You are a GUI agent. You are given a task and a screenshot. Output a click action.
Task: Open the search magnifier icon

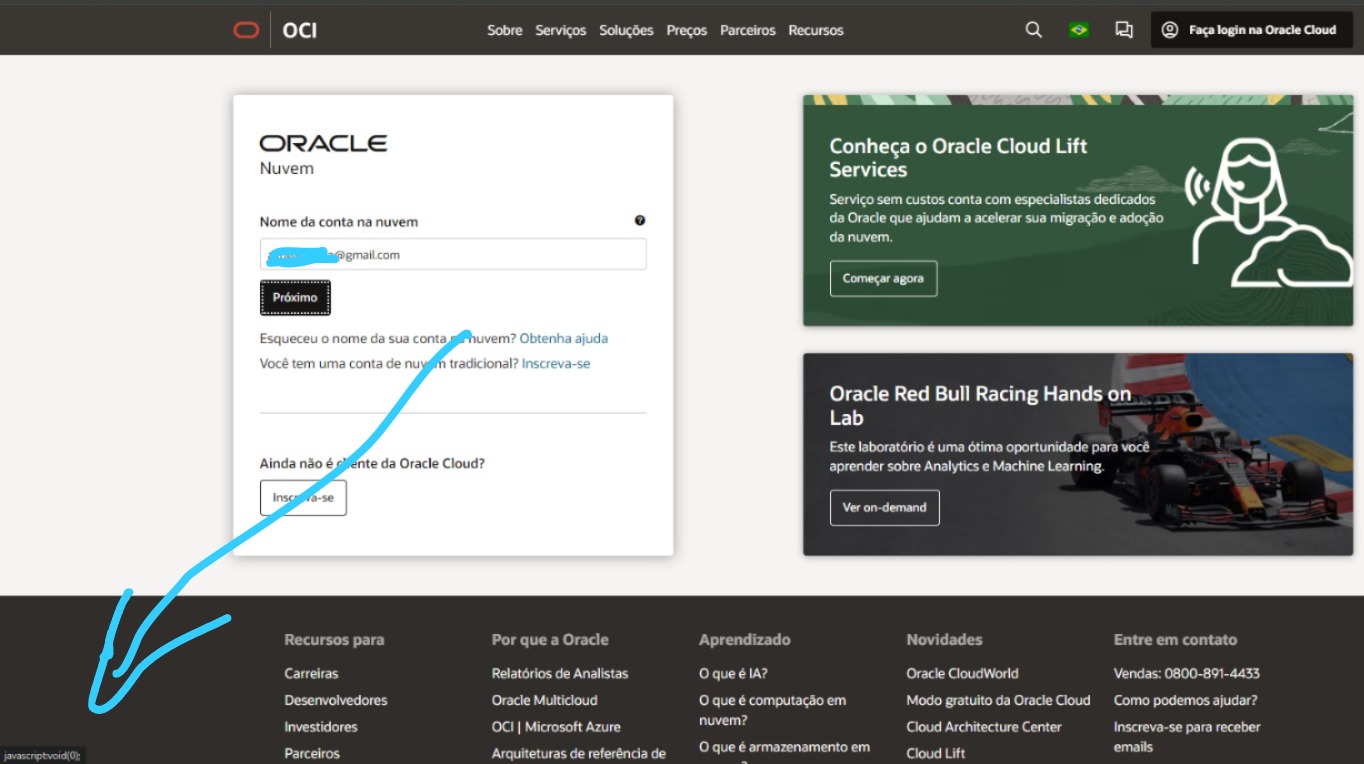(x=1034, y=30)
